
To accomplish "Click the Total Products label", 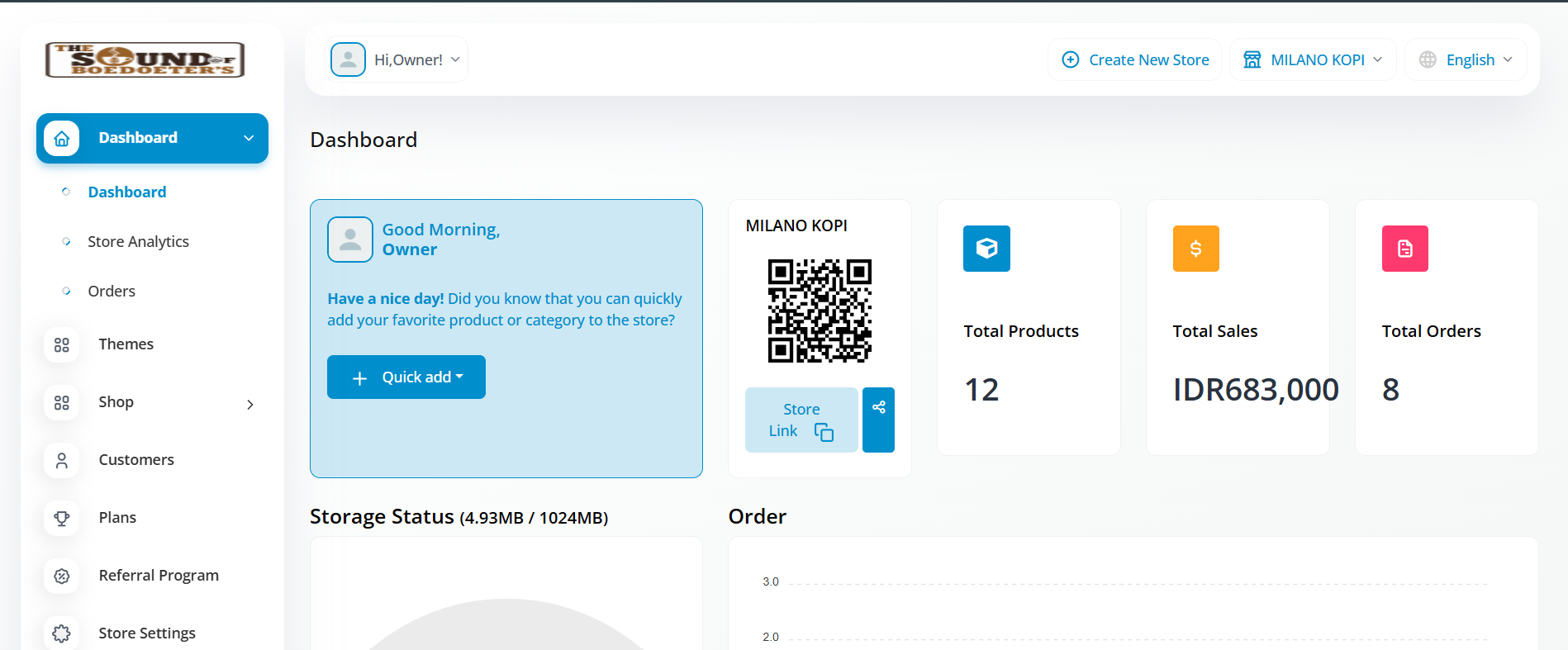I will tap(1021, 331).
